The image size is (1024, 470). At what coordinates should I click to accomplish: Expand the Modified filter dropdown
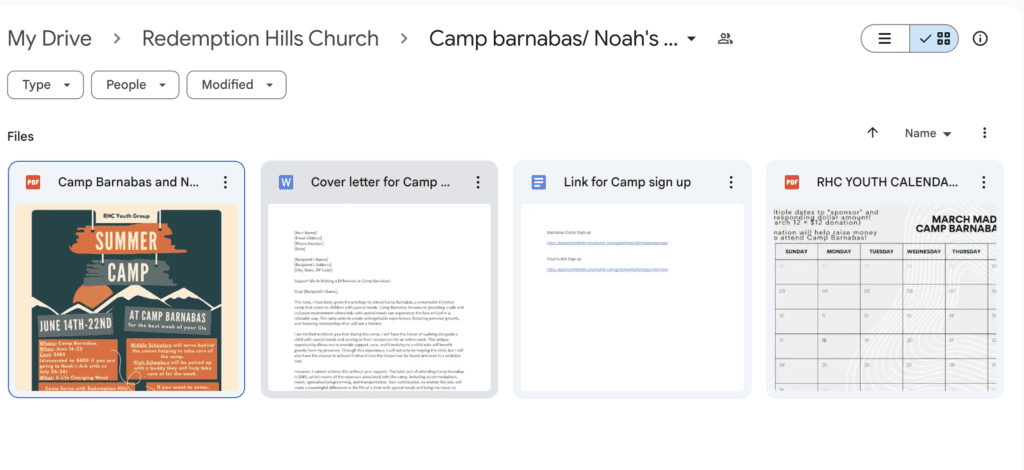236,85
